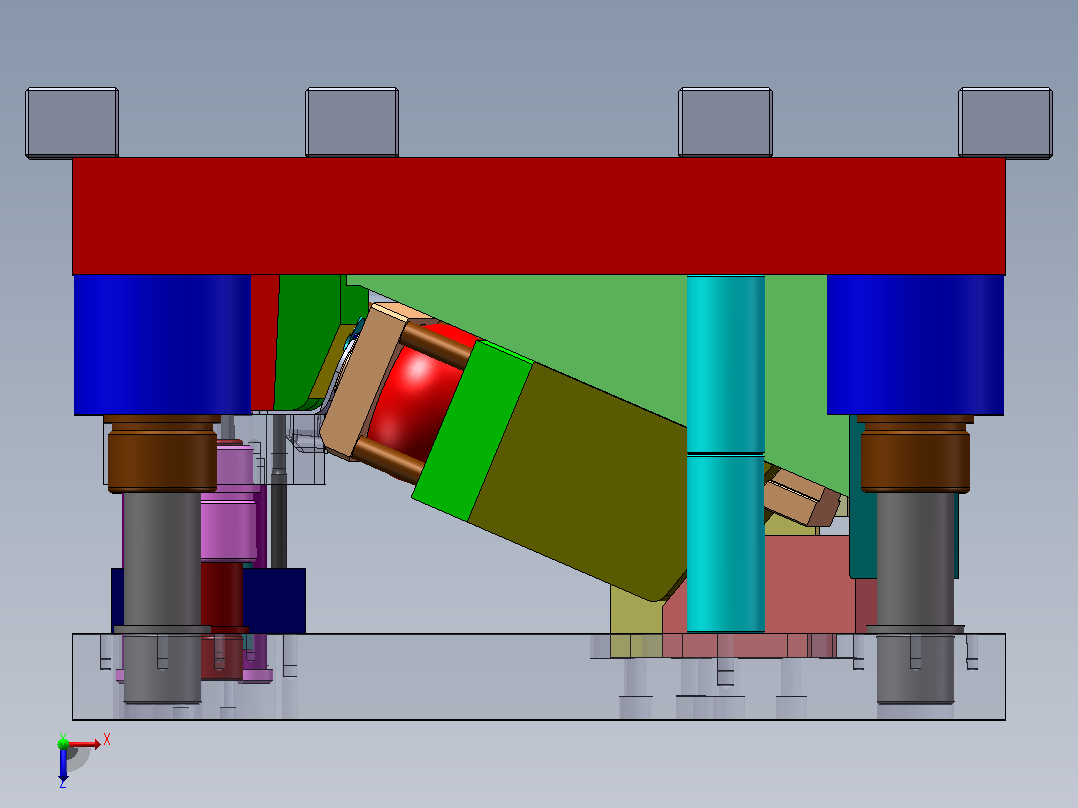Click the cyan vertical column
The height and width of the screenshot is (808, 1078).
[726, 454]
